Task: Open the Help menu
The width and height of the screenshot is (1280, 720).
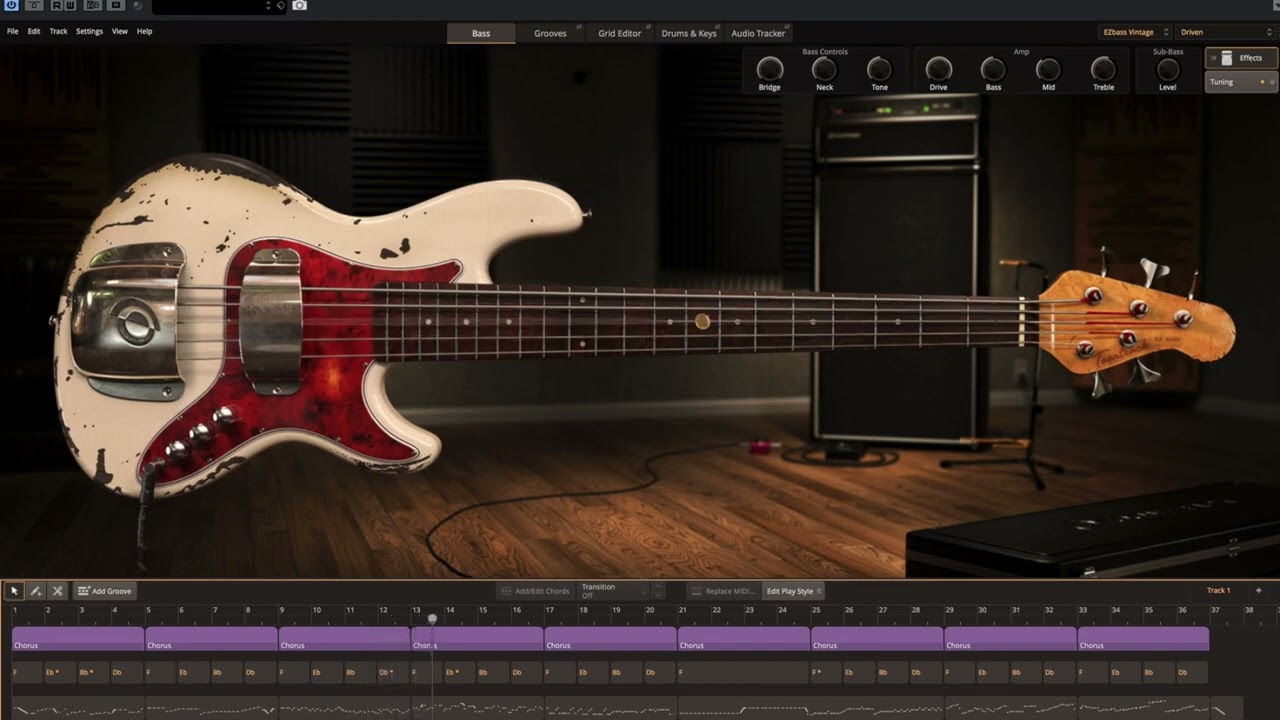Action: pyautogui.click(x=145, y=32)
